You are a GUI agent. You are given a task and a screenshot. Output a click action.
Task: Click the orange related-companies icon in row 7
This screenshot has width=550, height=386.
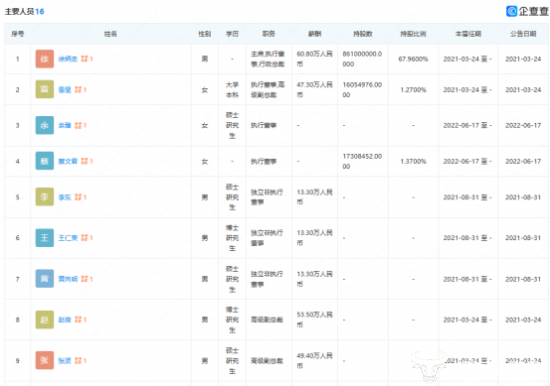pos(84,279)
